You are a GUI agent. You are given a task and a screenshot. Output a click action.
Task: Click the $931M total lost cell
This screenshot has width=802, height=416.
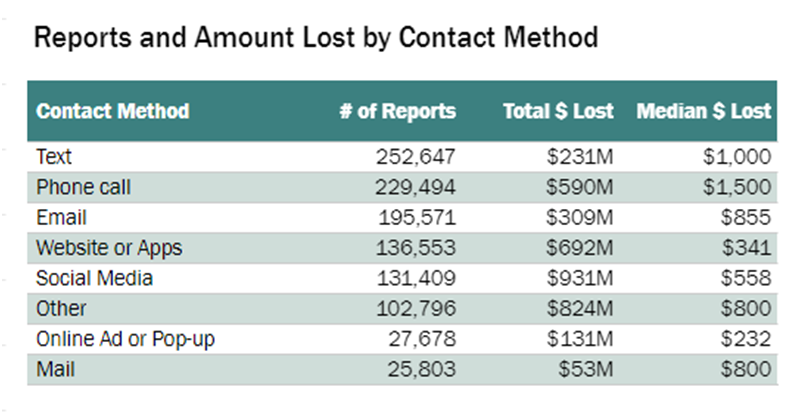[580, 278]
